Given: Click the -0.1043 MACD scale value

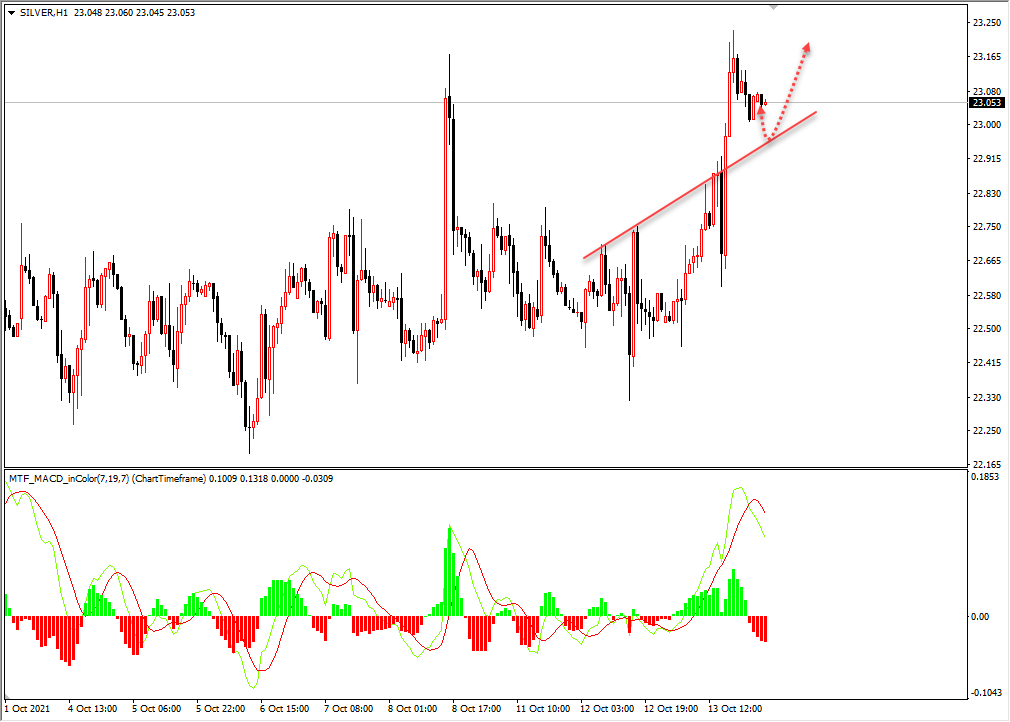Looking at the screenshot, I should coord(986,692).
